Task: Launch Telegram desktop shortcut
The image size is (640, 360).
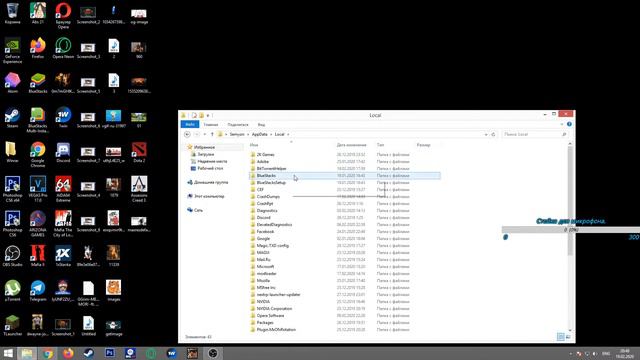Action: tap(38, 291)
